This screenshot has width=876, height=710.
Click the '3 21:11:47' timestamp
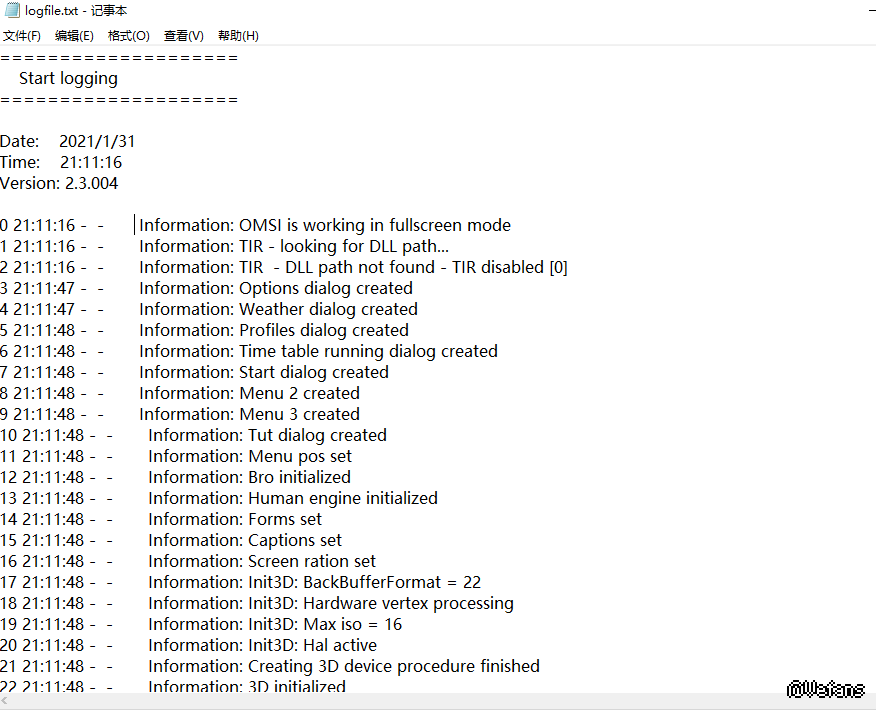(x=37, y=288)
